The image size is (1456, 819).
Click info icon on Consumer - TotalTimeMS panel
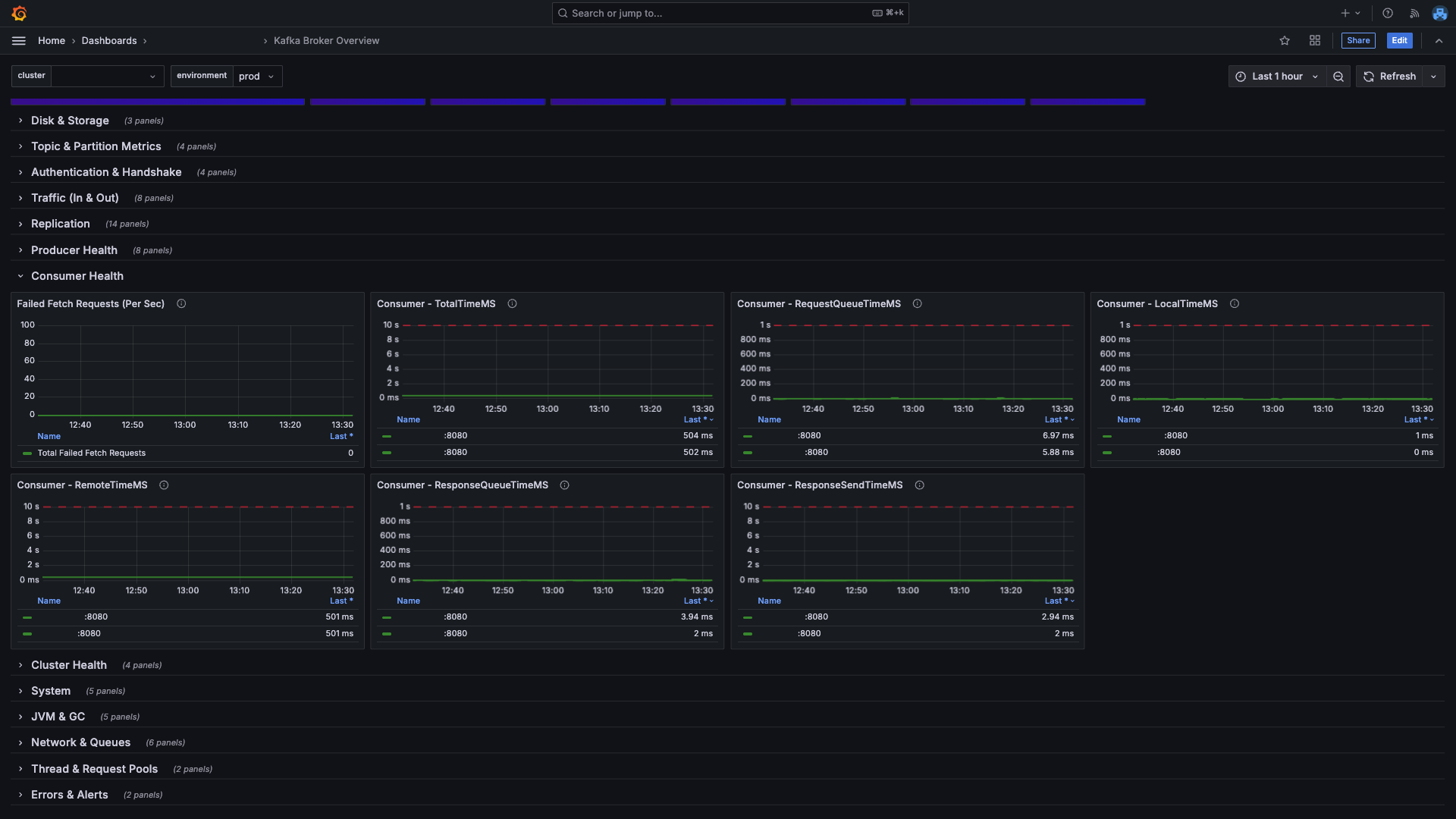point(513,304)
